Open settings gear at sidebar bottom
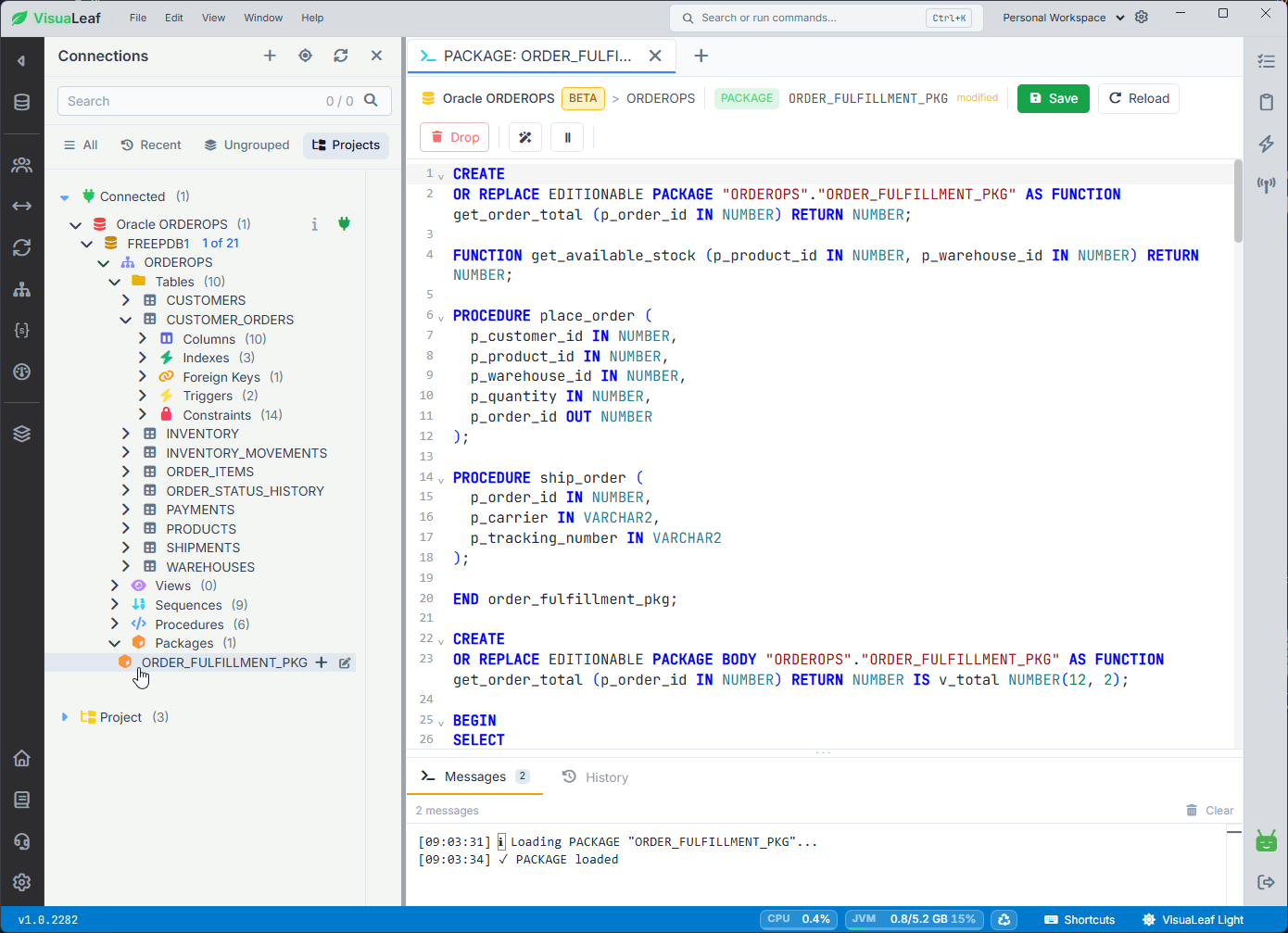This screenshot has height=933, width=1288. [x=22, y=882]
